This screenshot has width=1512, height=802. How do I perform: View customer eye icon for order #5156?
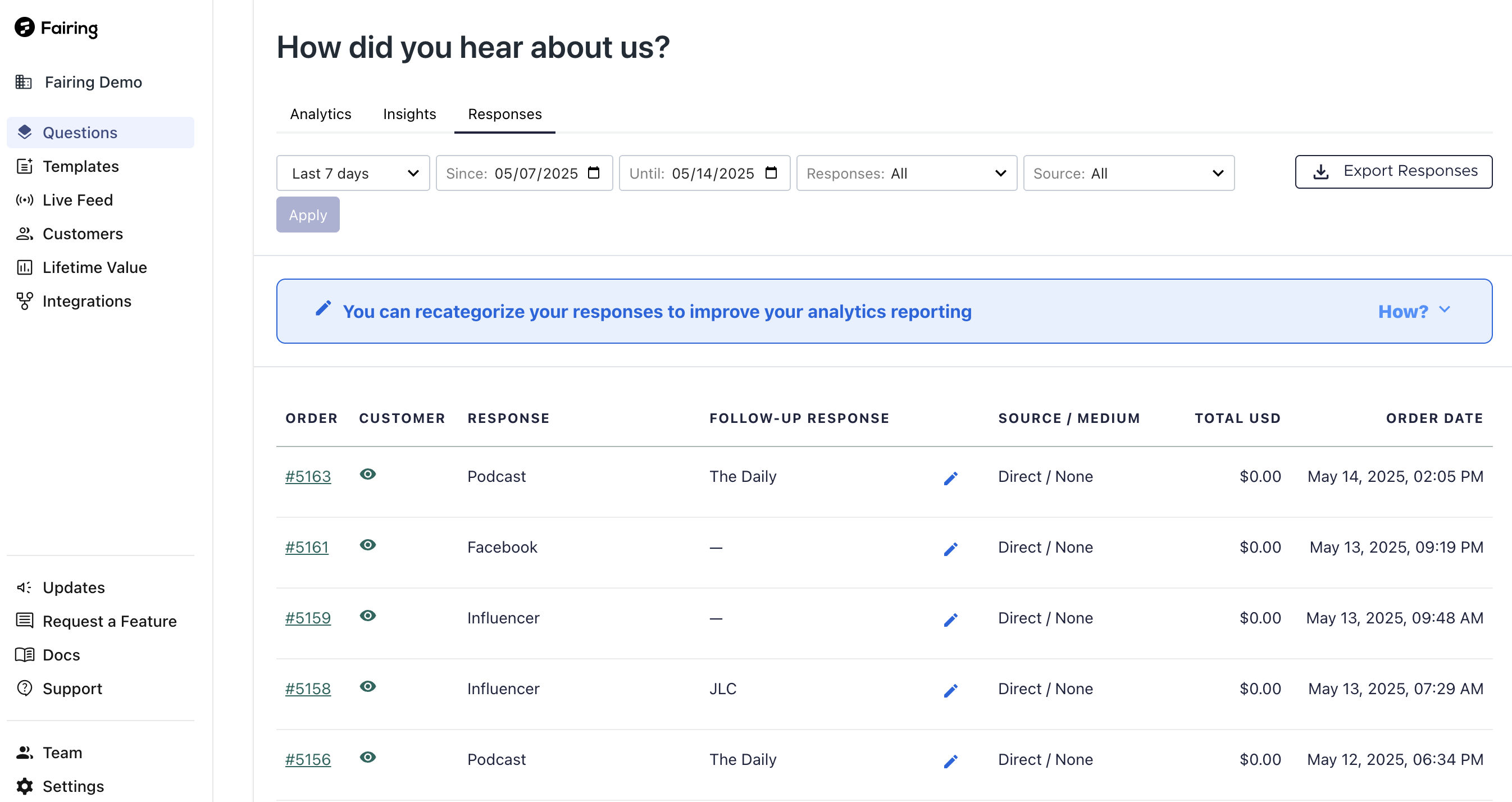pyautogui.click(x=367, y=758)
